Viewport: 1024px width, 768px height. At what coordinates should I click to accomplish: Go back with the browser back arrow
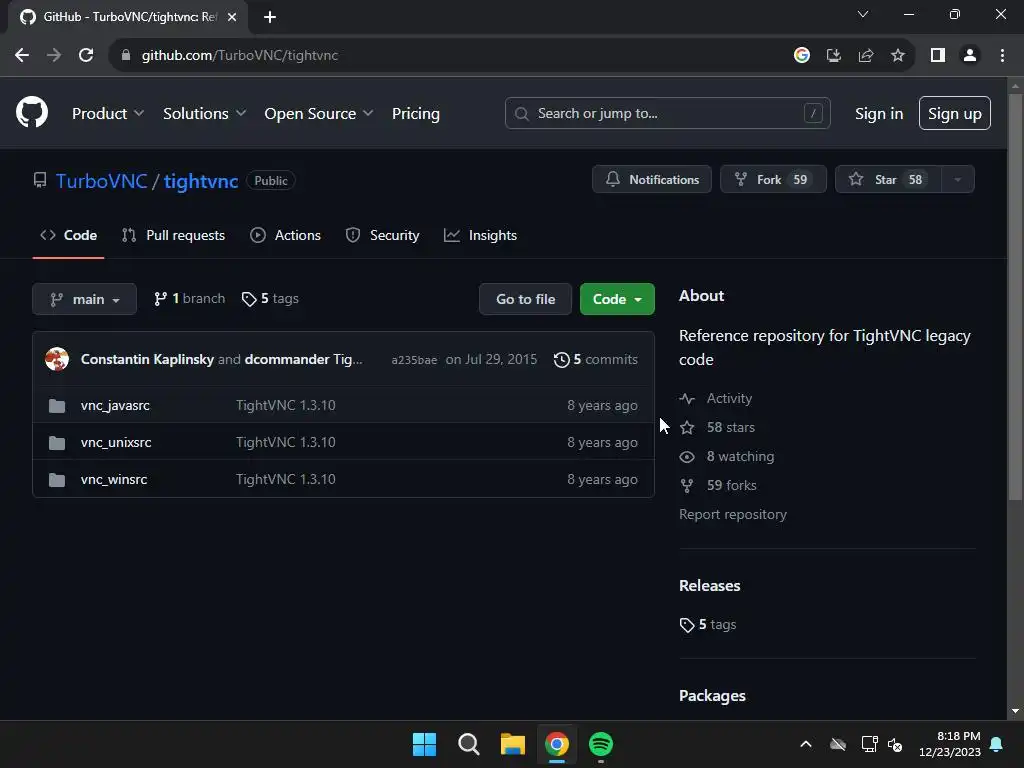tap(22, 56)
